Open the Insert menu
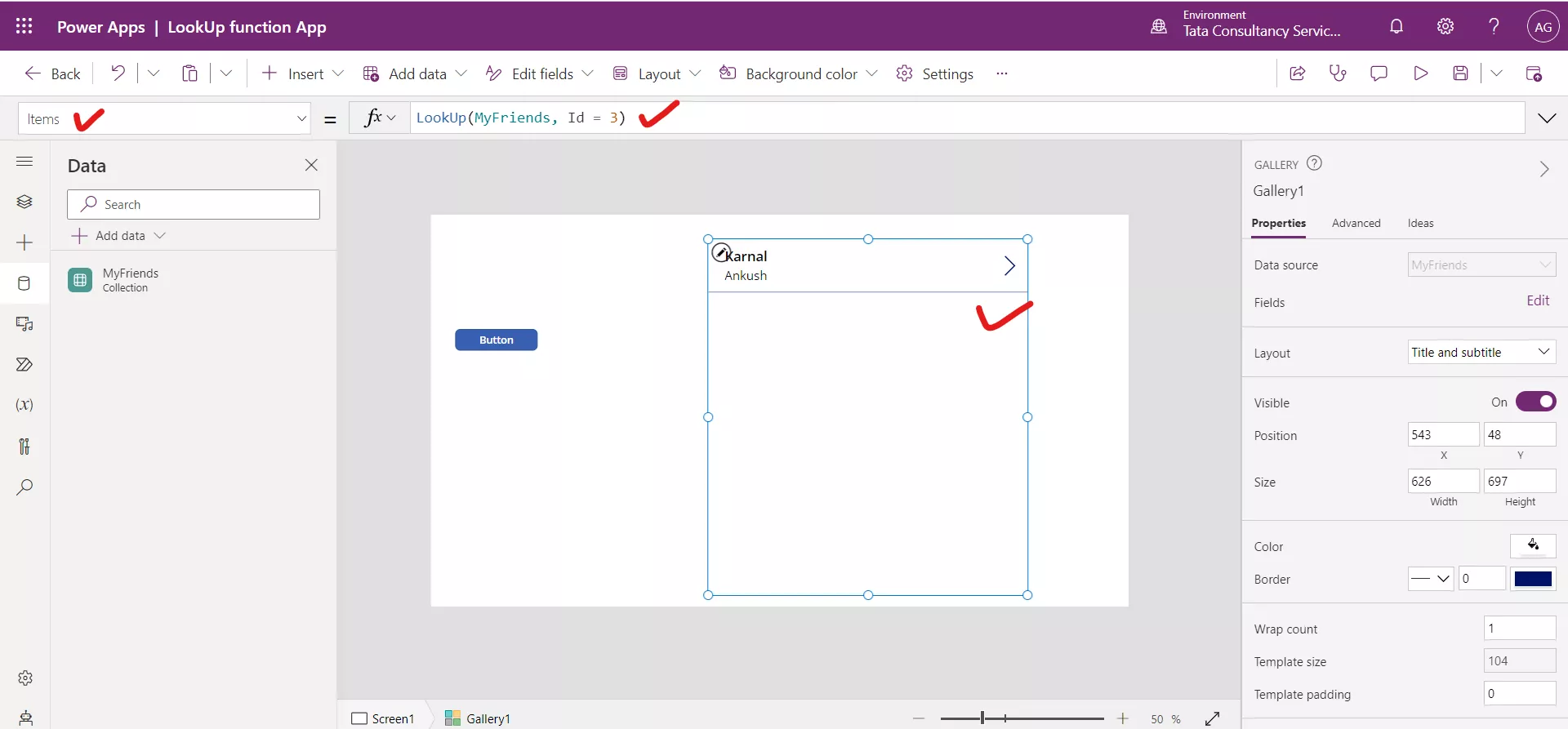This screenshot has height=729, width=1568. click(302, 73)
